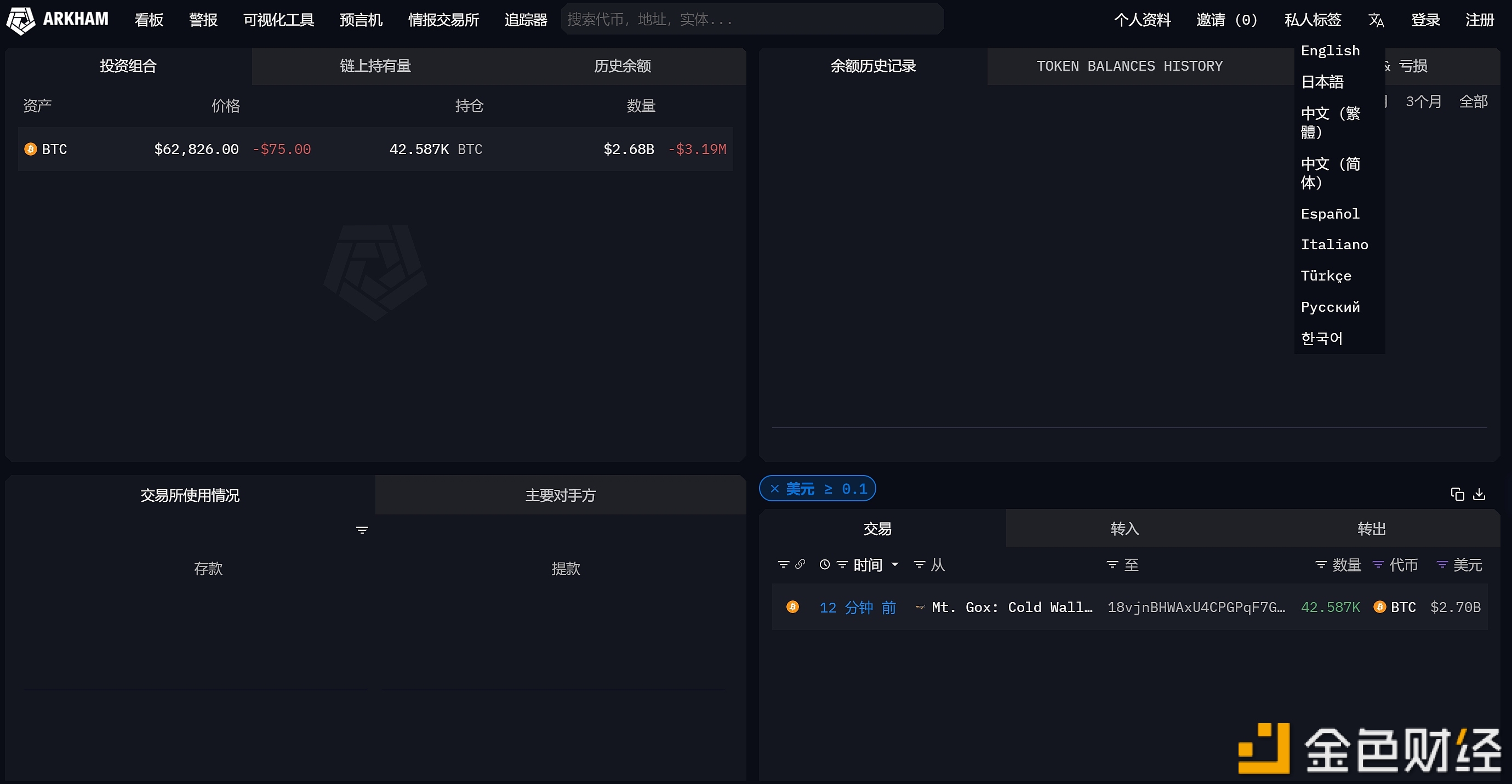This screenshot has height=784, width=1512.
Task: Expand the 时间 sort dropdown arrow
Action: pyautogui.click(x=895, y=564)
